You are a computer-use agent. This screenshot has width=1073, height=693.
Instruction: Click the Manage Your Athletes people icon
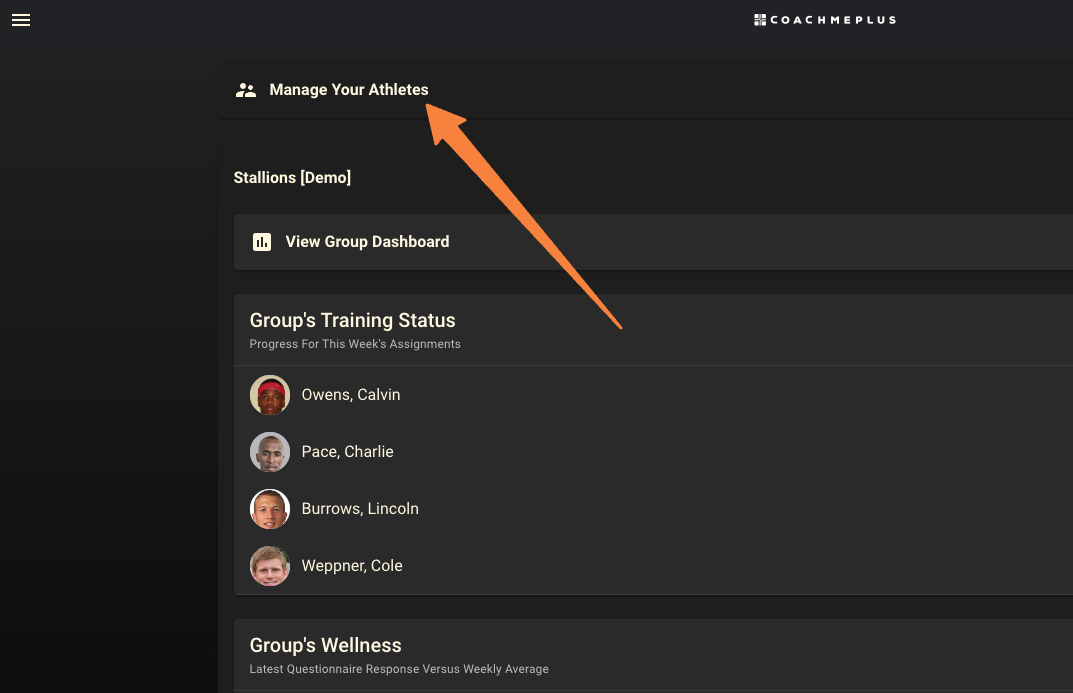pos(246,90)
